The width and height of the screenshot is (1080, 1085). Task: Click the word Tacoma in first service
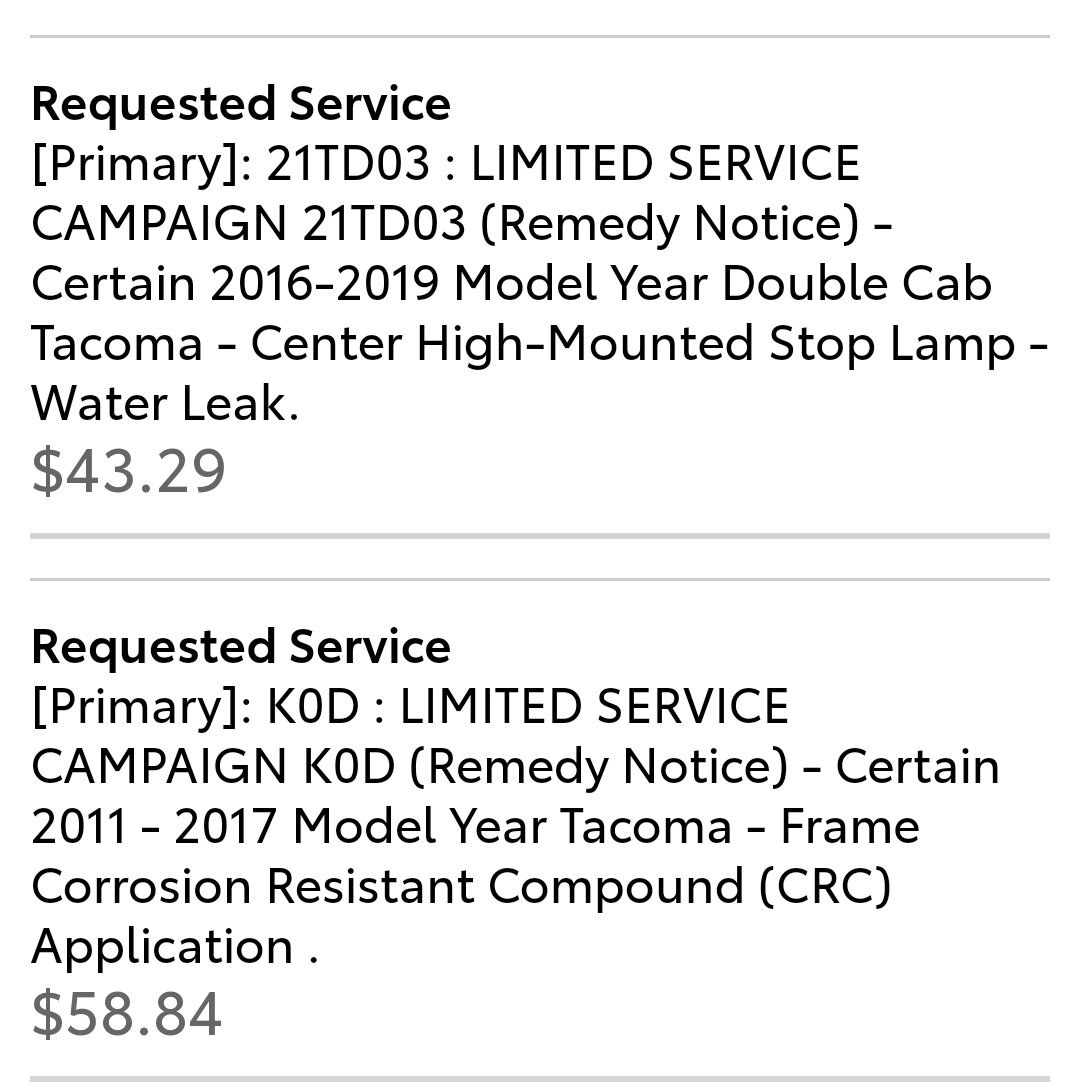point(117,344)
